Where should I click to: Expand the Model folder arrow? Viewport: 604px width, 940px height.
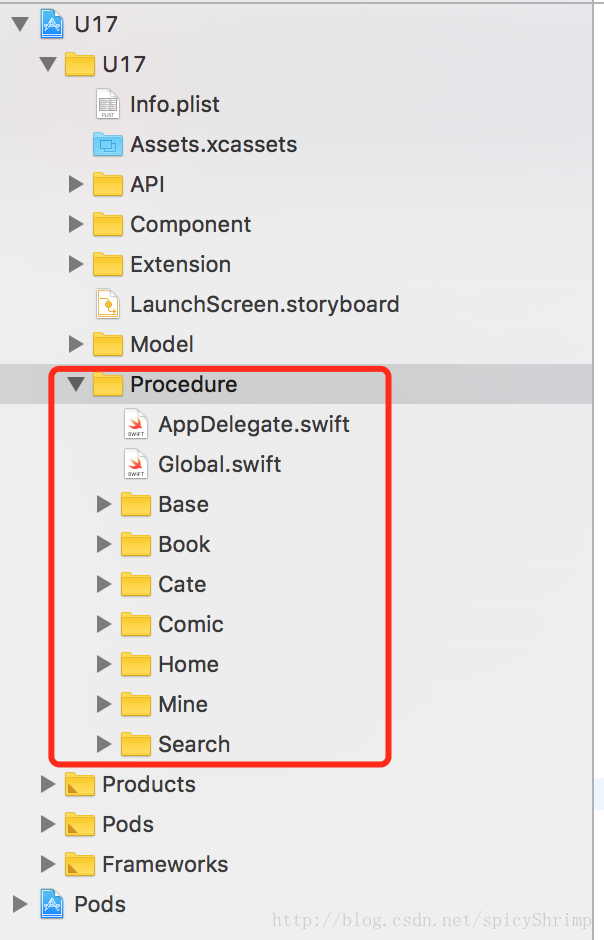tap(76, 344)
